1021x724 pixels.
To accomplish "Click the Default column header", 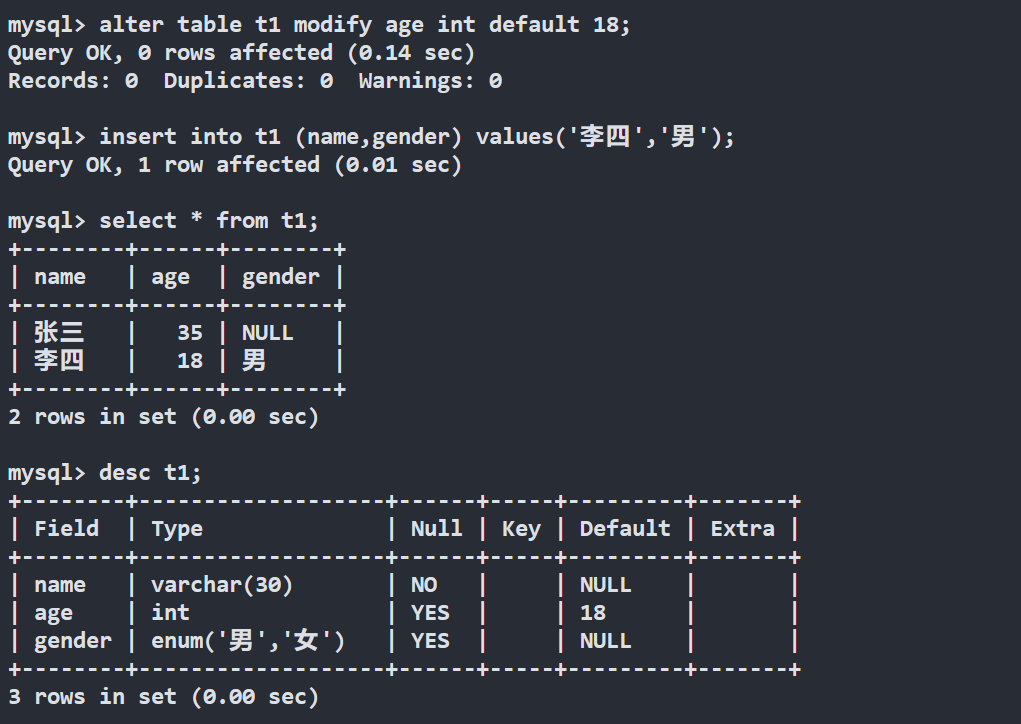I will pyautogui.click(x=625, y=529).
